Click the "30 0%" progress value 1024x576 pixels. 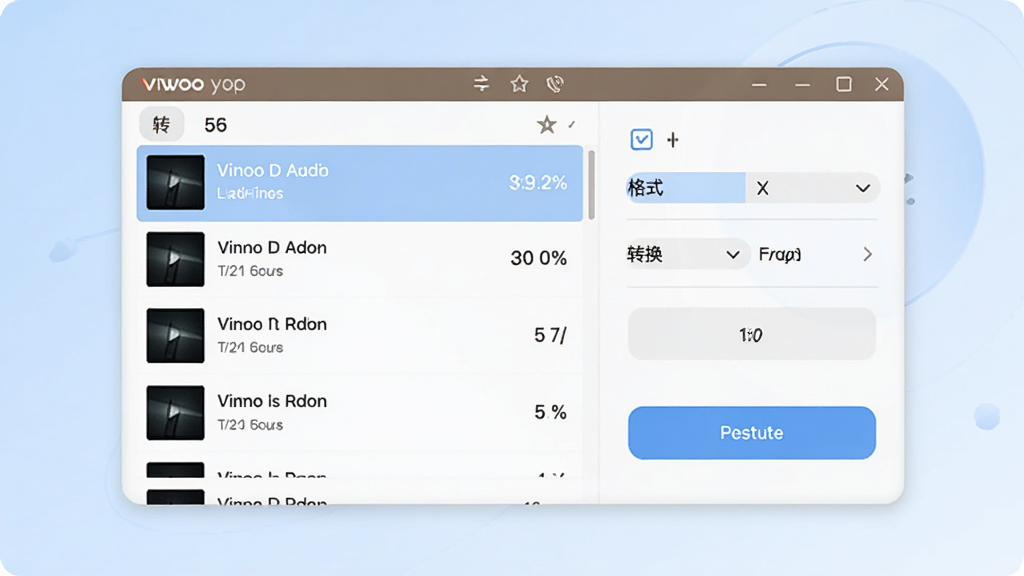(x=538, y=259)
